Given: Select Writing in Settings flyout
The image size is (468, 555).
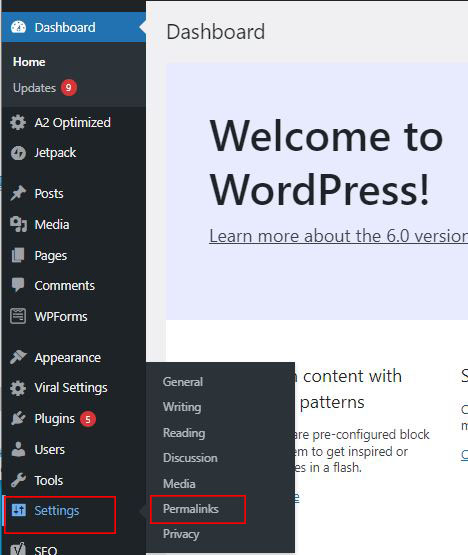Looking at the screenshot, I should tap(182, 407).
